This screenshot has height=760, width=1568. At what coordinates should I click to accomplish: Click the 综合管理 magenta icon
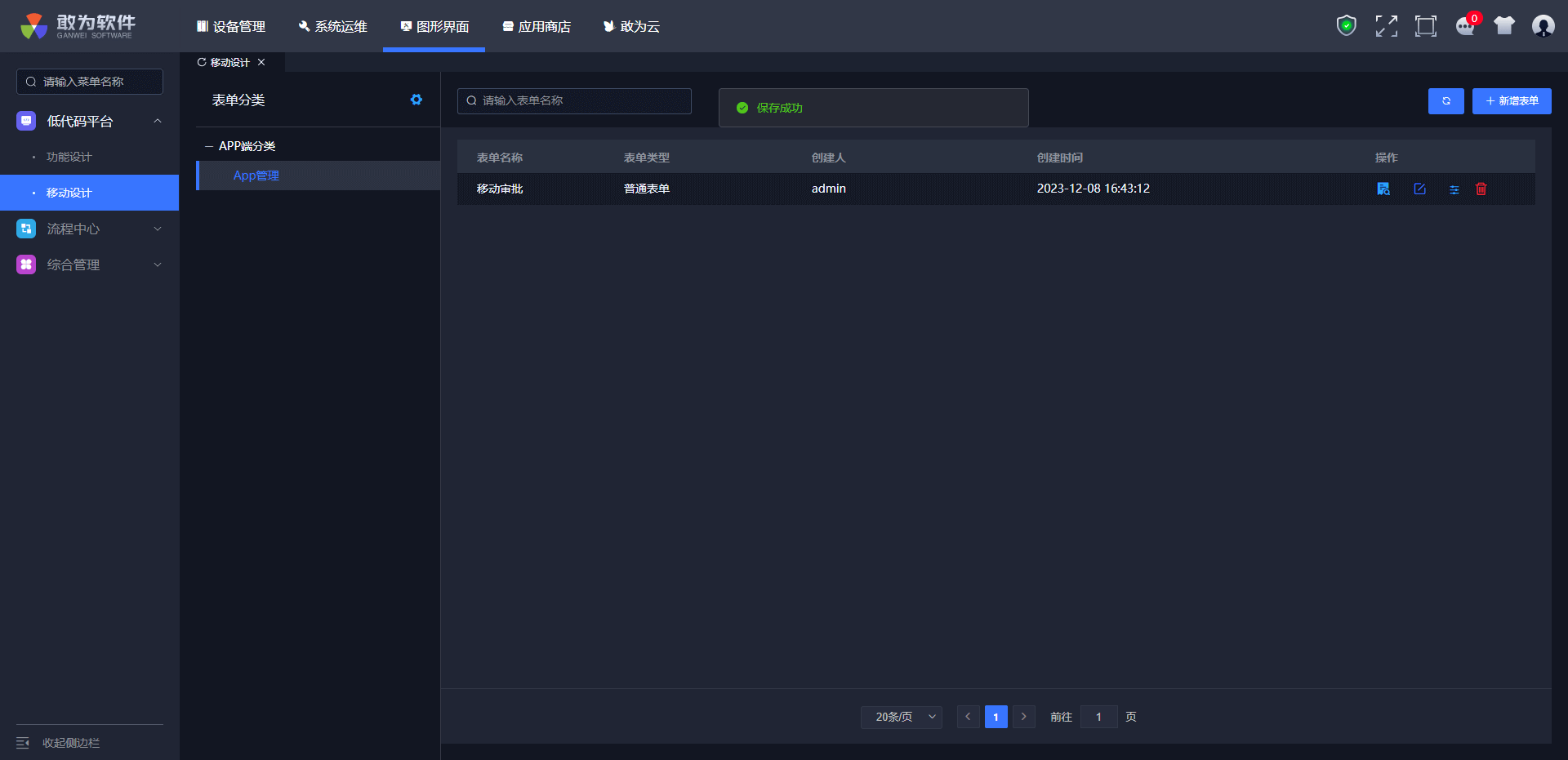(x=26, y=264)
